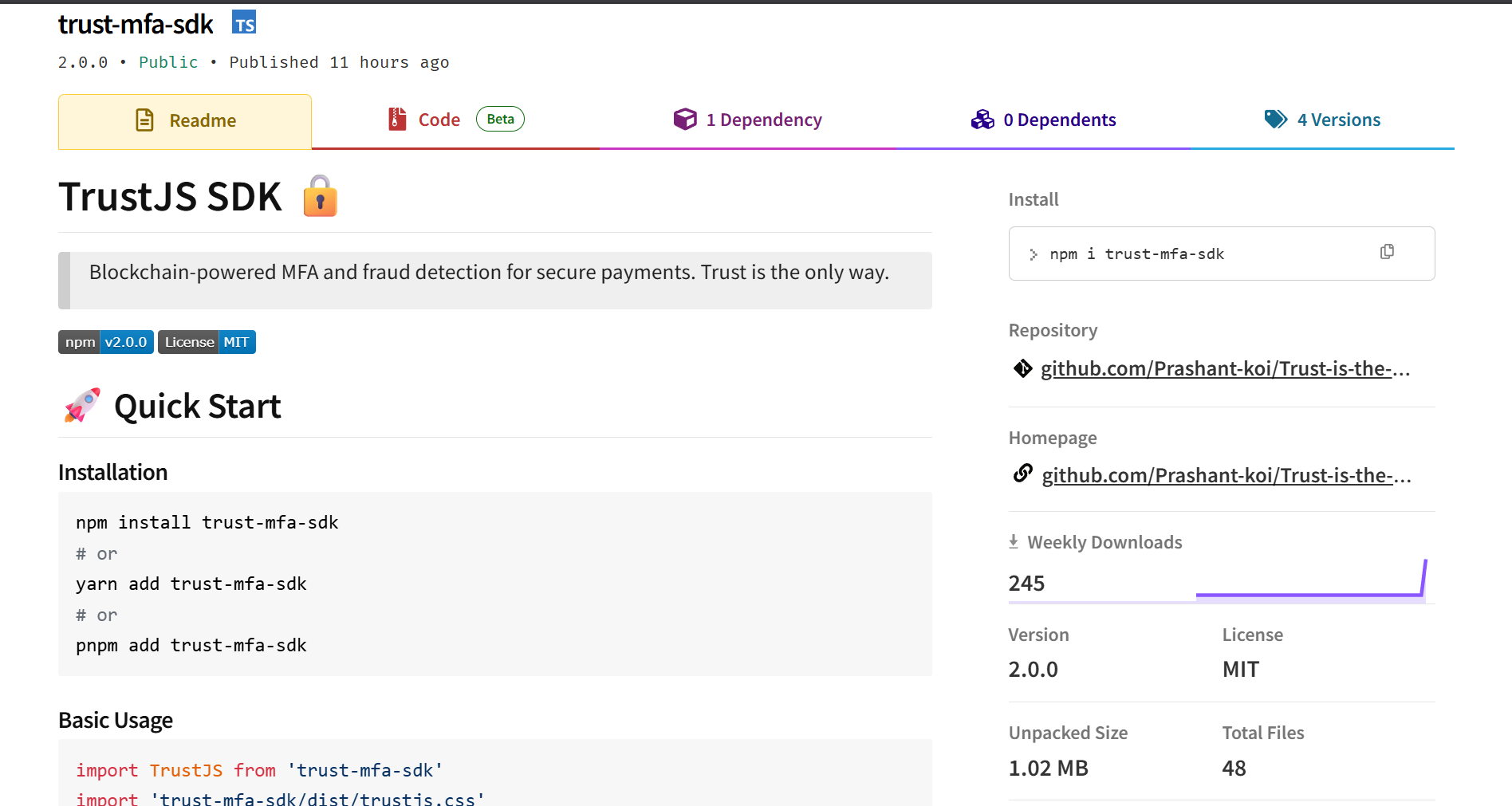Click the License value MIT in sidebar
The image size is (1512, 806).
coord(1240,669)
